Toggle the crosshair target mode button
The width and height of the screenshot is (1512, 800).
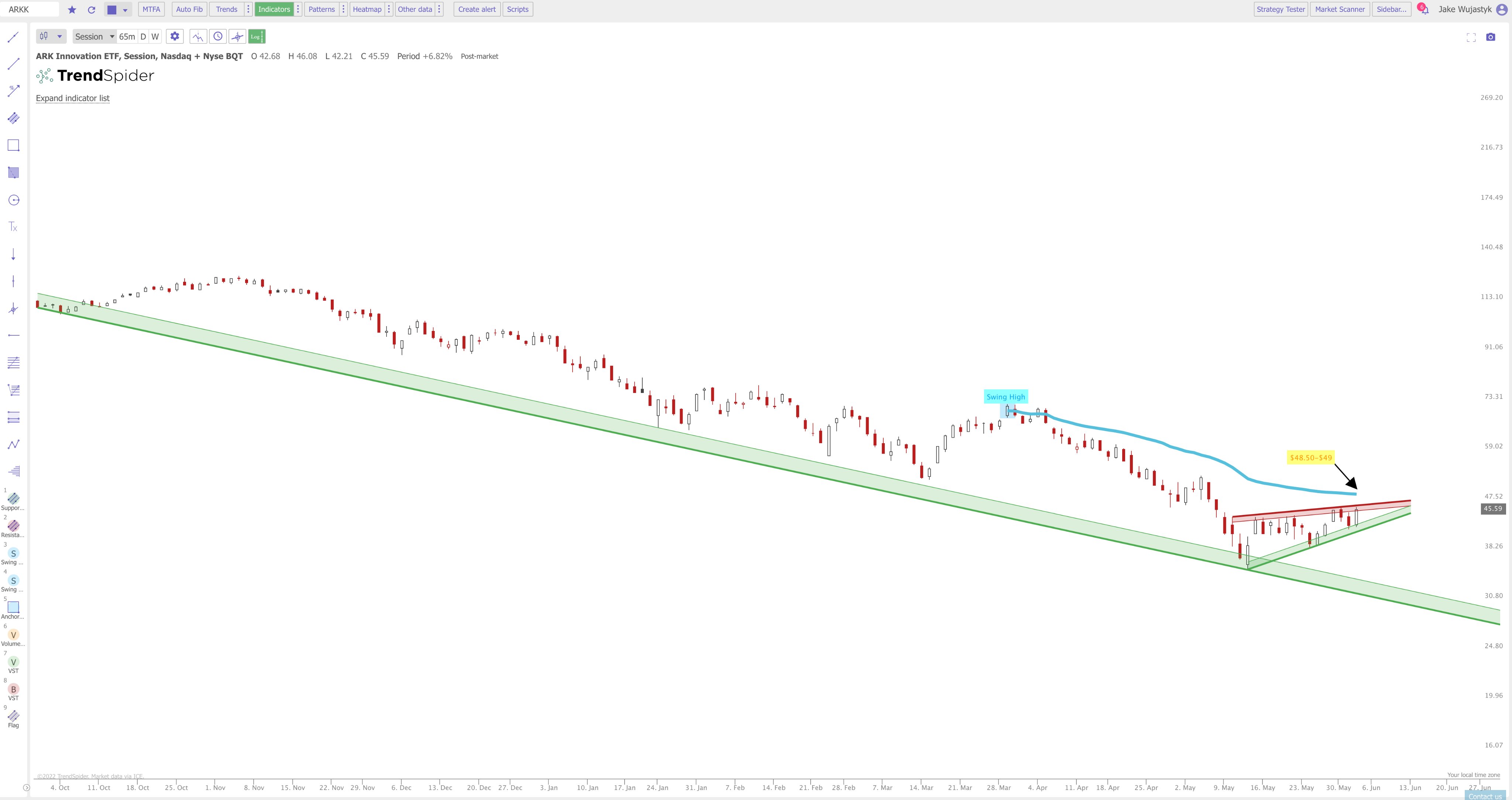pyautogui.click(x=237, y=37)
